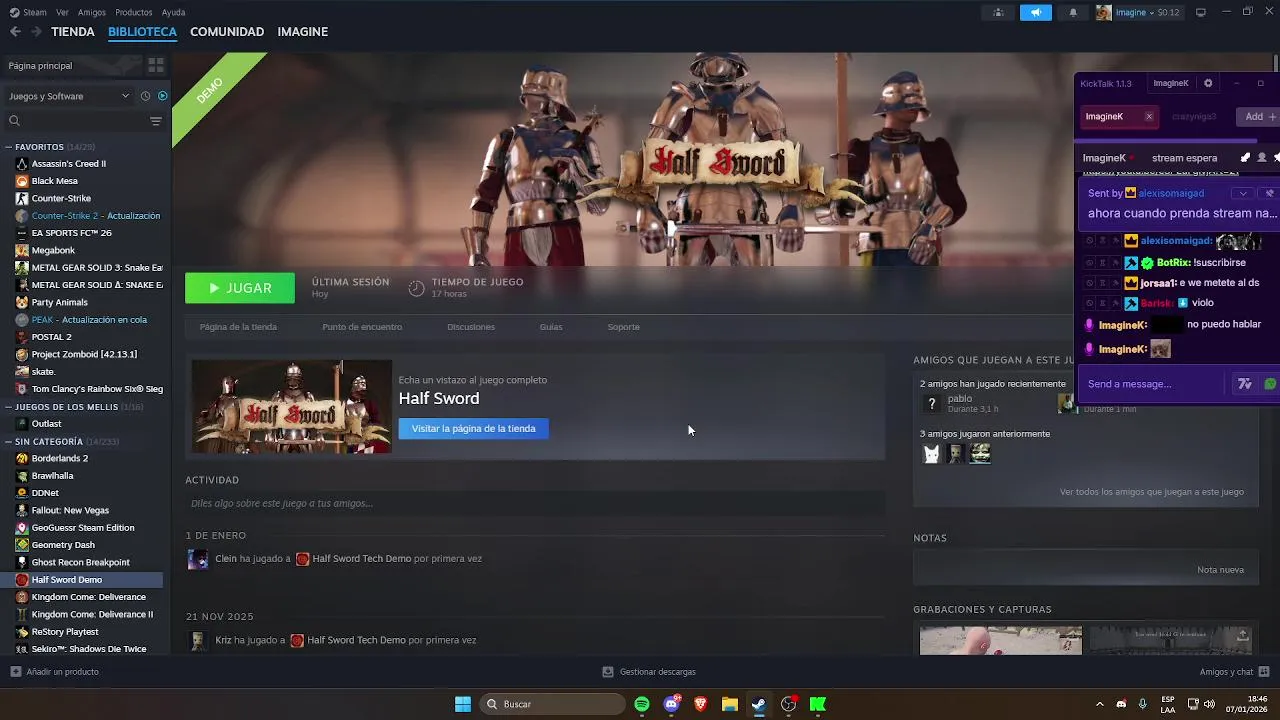1280x720 pixels.
Task: Open OBS Studio from the taskbar
Action: click(x=789, y=704)
